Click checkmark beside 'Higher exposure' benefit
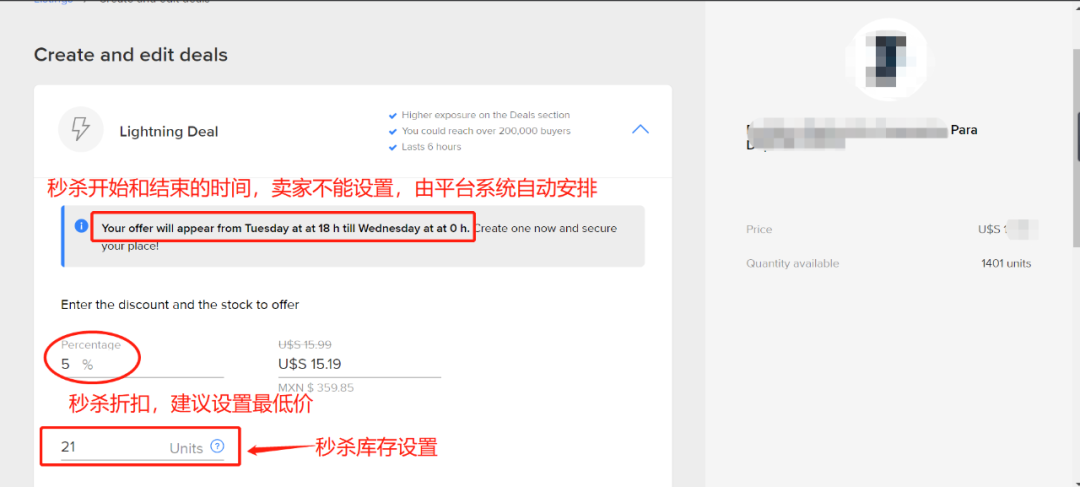Image resolution: width=1080 pixels, height=487 pixels. 393,116
